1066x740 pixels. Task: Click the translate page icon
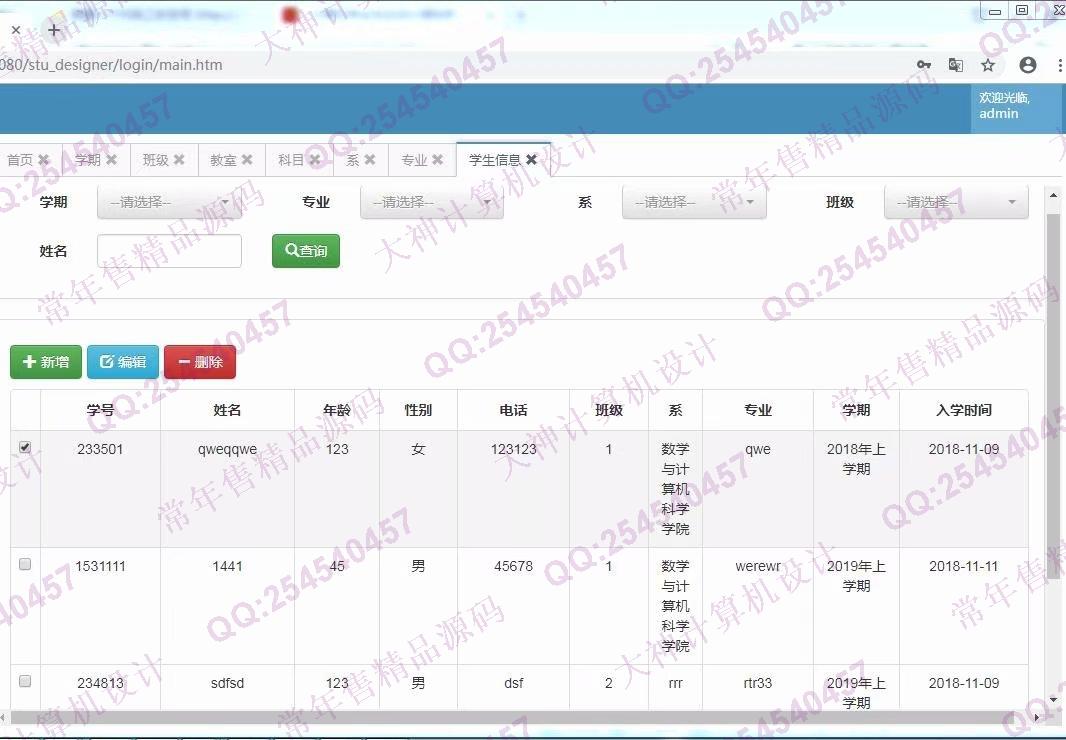[x=955, y=65]
